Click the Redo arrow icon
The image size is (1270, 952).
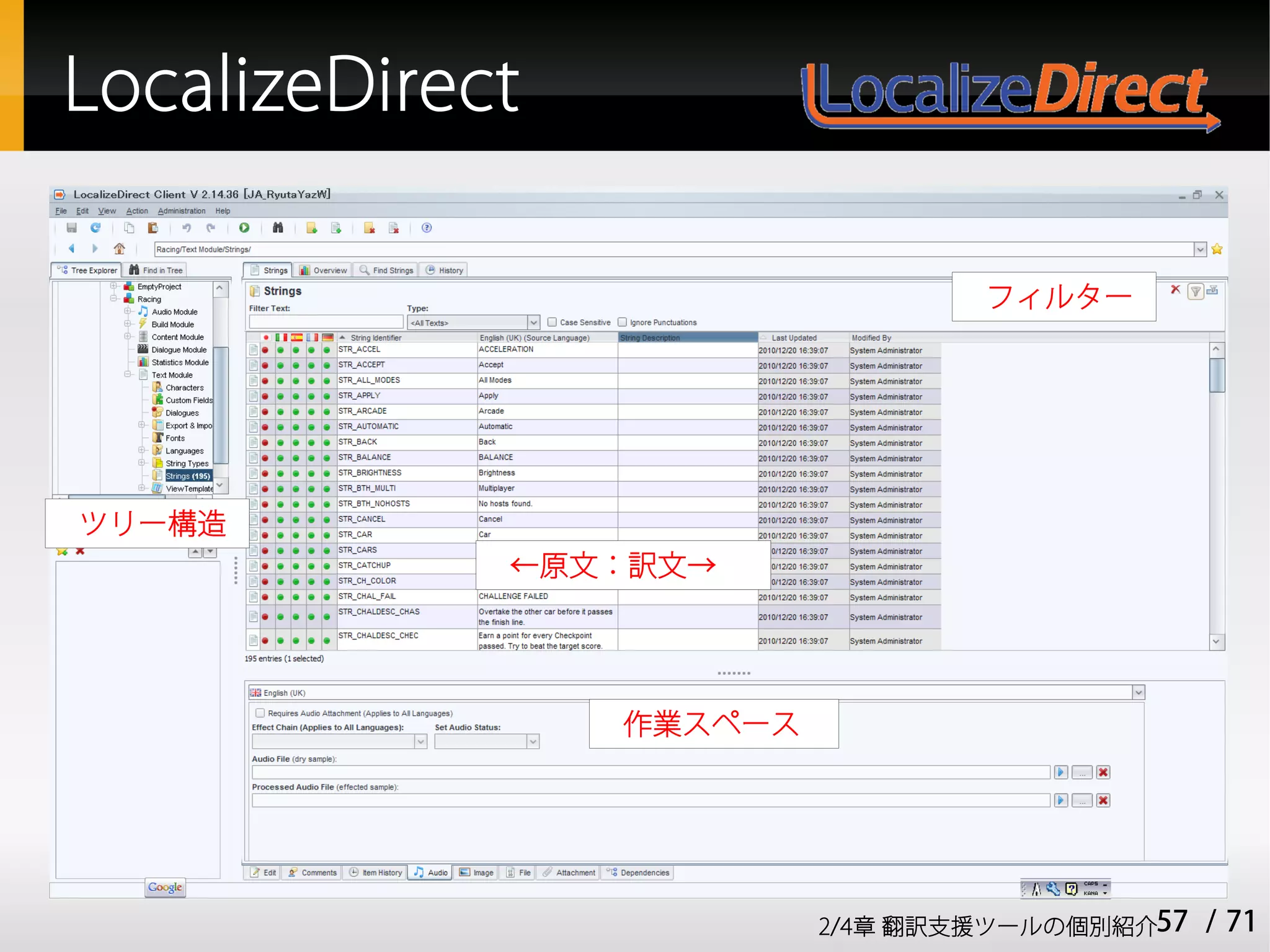[210, 228]
